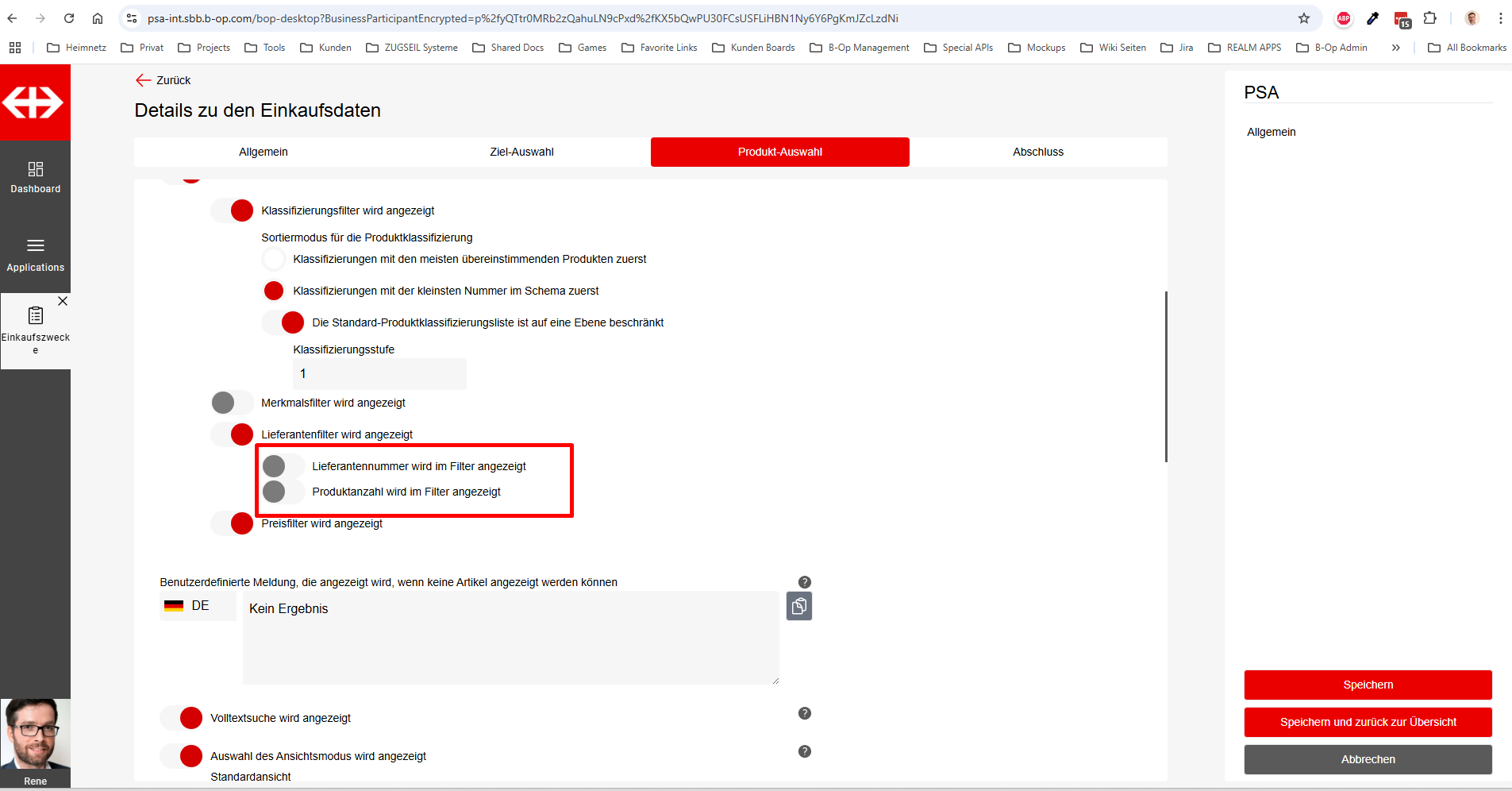Image resolution: width=1512 pixels, height=791 pixels.
Task: Click the Speichern button
Action: 1368,685
